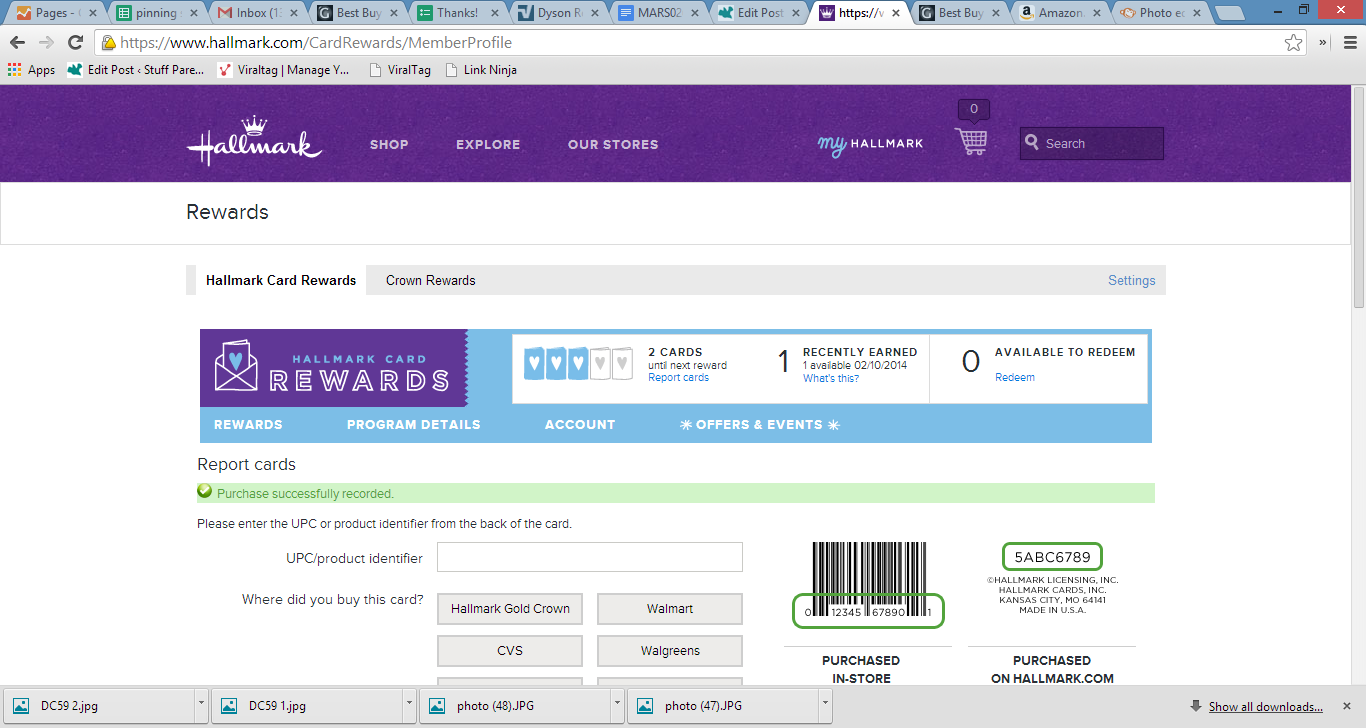Click the Redeem link
Screen dimensions: 1366x728
(x=1014, y=377)
